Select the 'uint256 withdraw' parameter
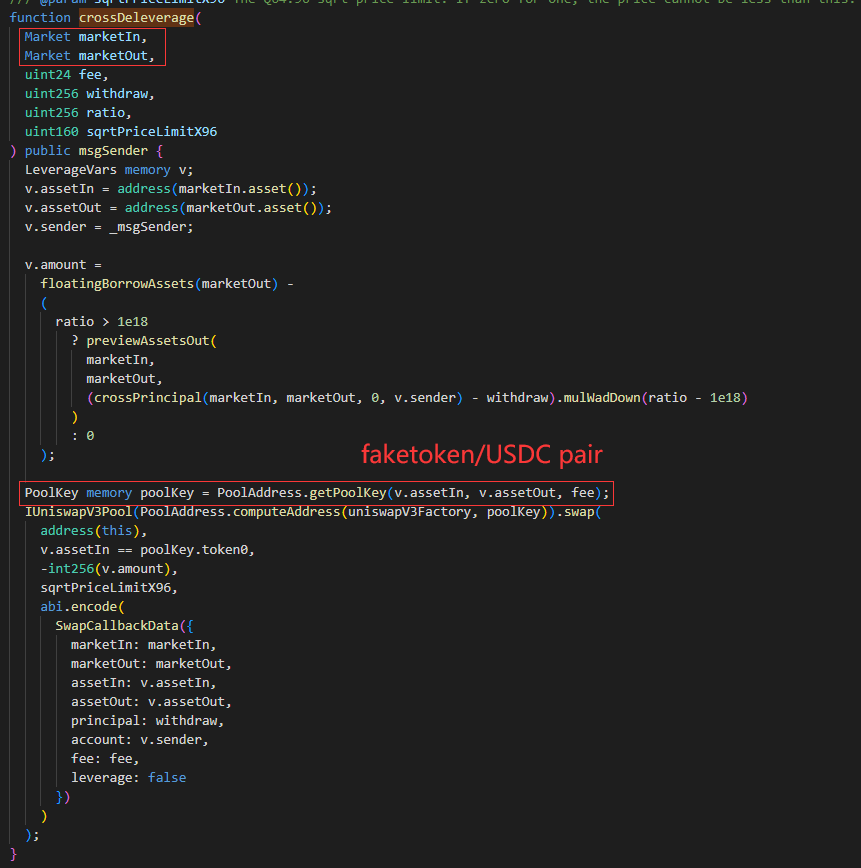This screenshot has width=861, height=868. coord(90,94)
